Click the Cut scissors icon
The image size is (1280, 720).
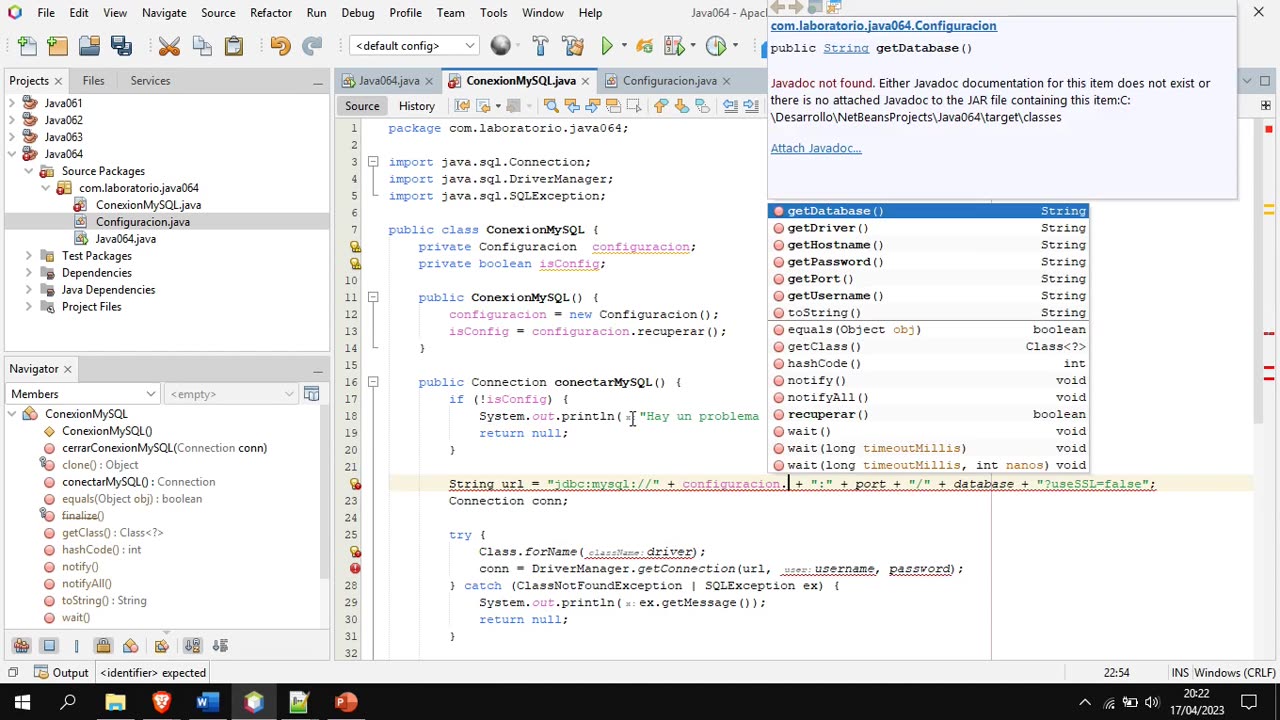pos(169,46)
